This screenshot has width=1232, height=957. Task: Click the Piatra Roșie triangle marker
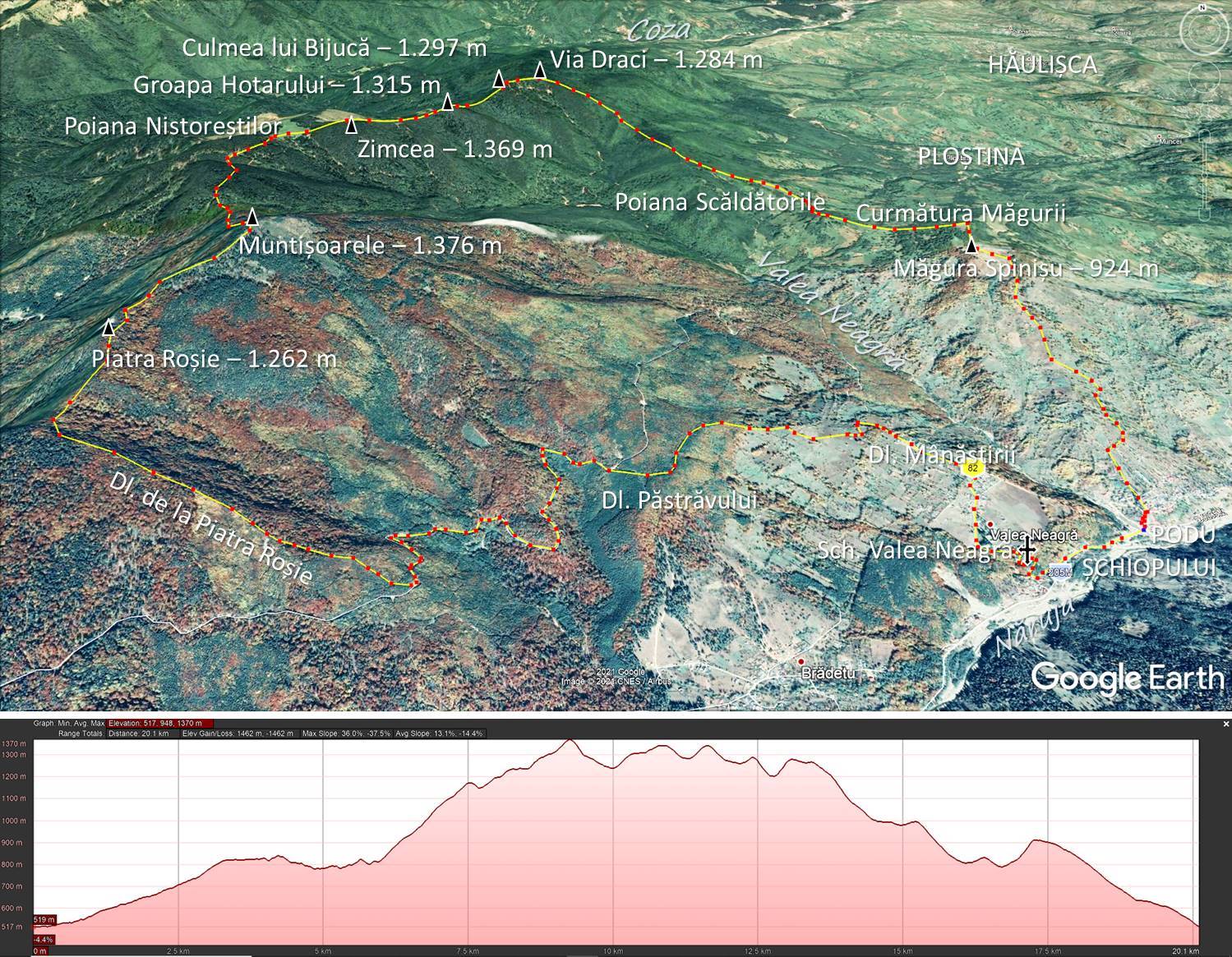pyautogui.click(x=108, y=328)
